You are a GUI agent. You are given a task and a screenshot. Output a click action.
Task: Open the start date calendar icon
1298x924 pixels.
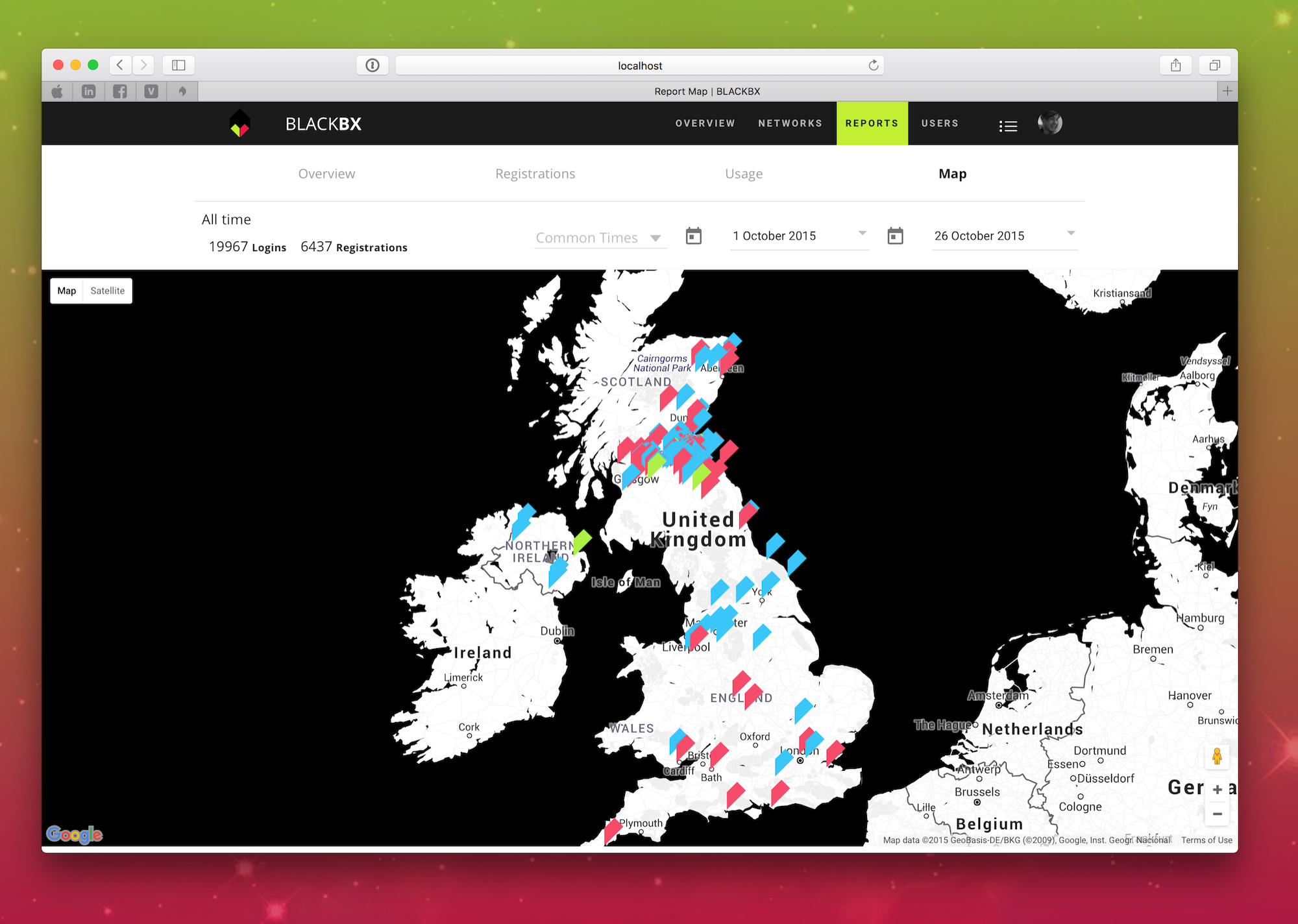tap(693, 236)
